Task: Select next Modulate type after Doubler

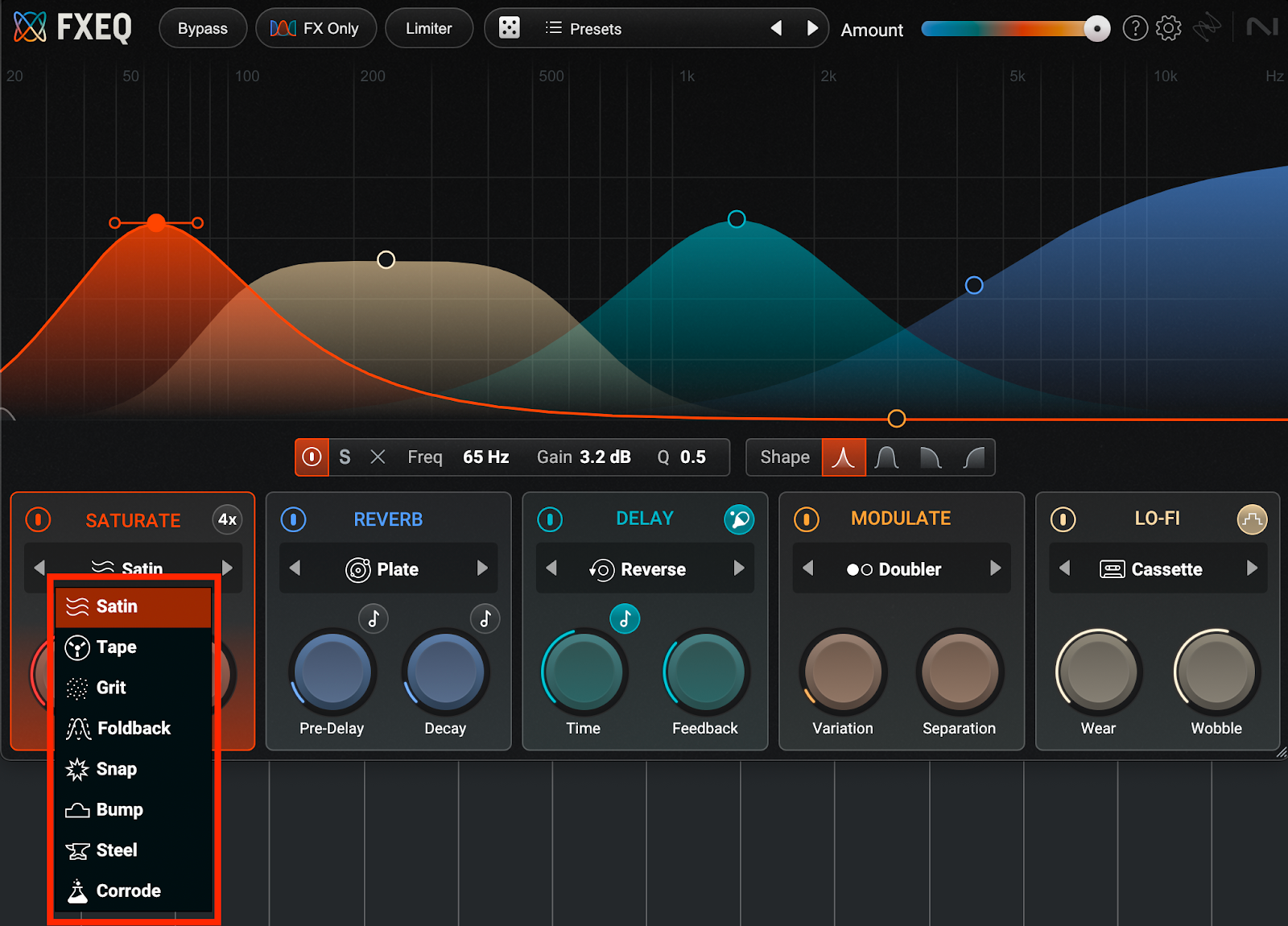Action: click(x=995, y=568)
